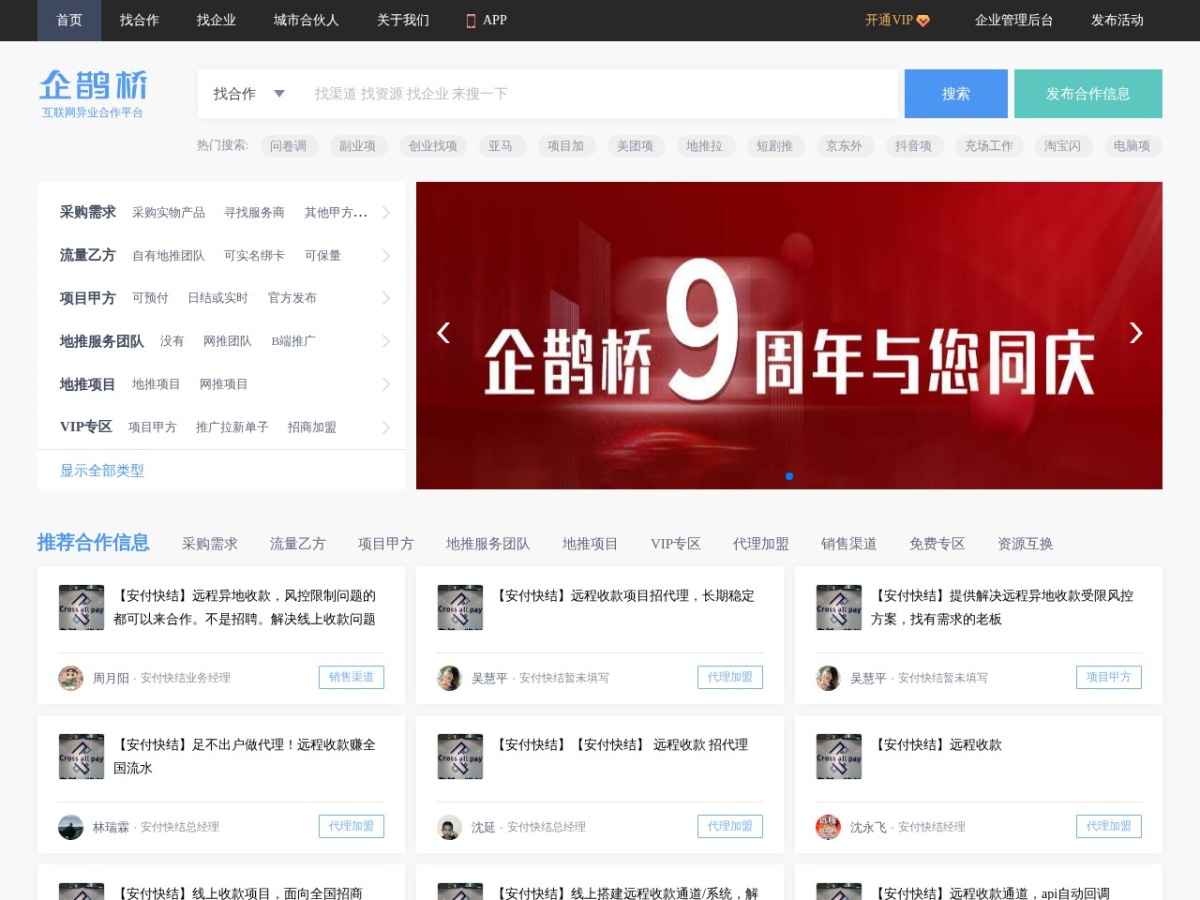Open 周月阳's profile avatar

pyautogui.click(x=71, y=678)
